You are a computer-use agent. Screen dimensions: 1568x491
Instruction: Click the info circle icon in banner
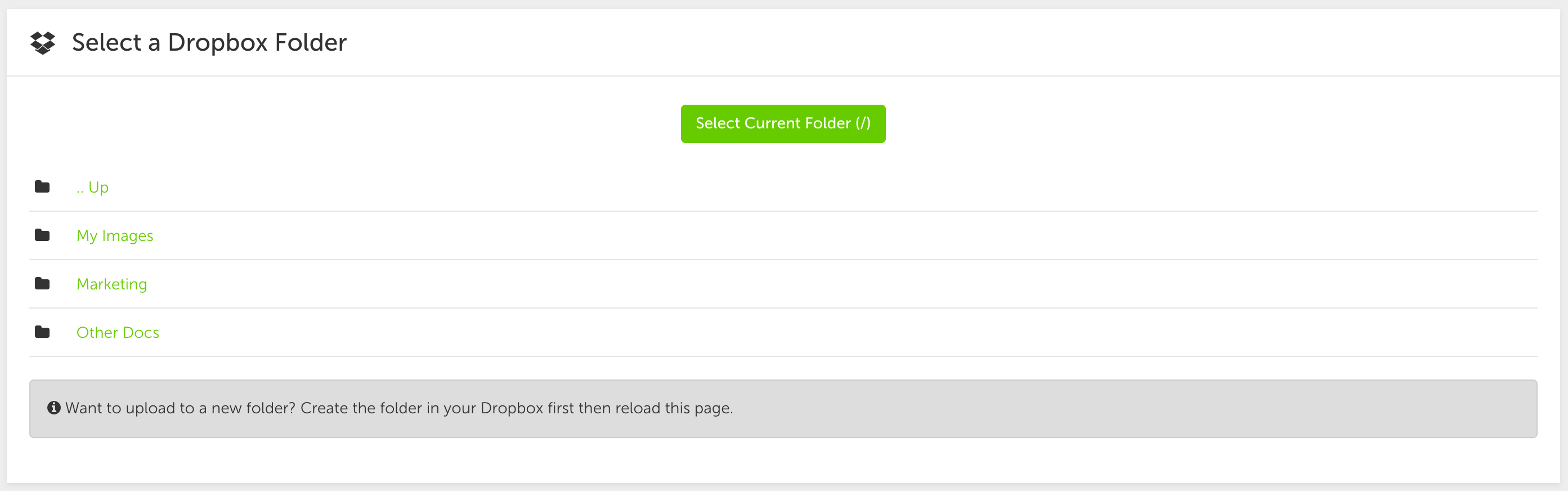pos(54,408)
